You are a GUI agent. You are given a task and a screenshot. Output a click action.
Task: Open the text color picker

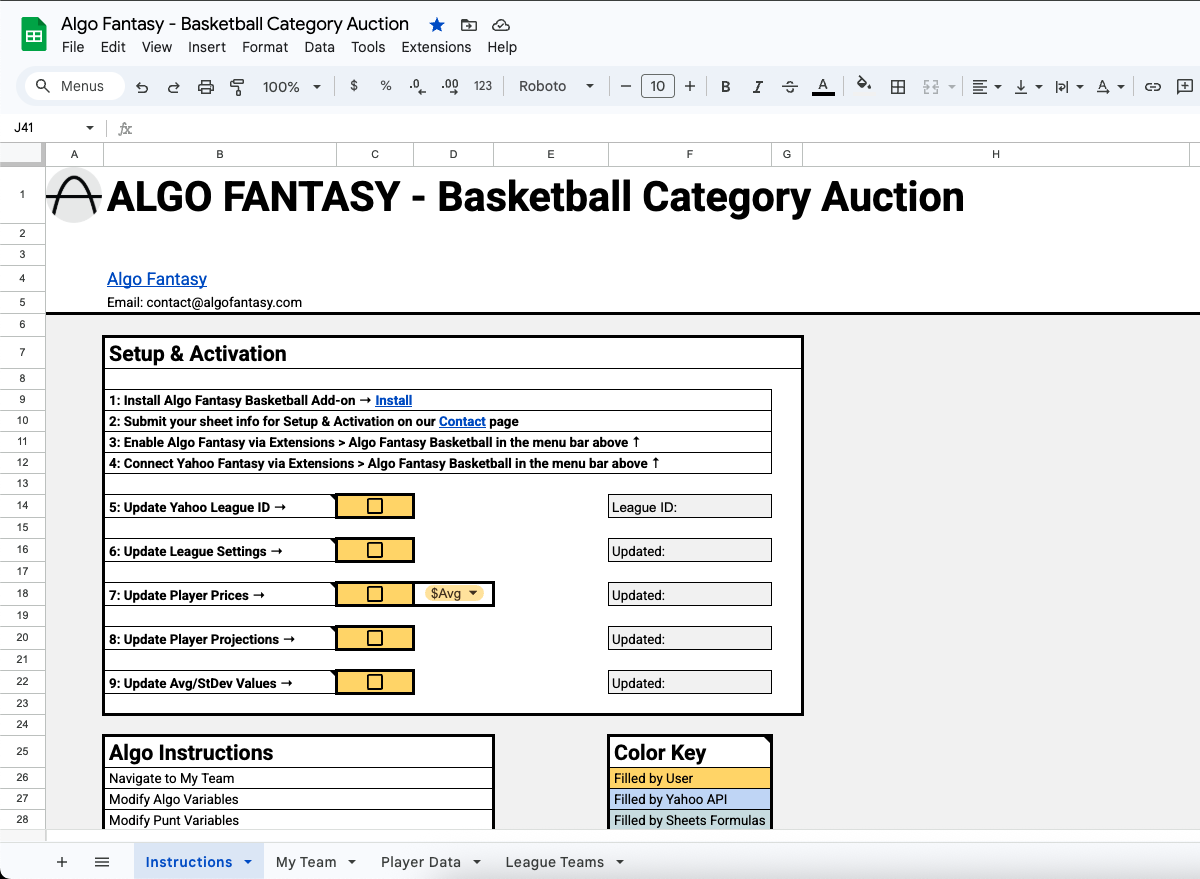[x=822, y=86]
